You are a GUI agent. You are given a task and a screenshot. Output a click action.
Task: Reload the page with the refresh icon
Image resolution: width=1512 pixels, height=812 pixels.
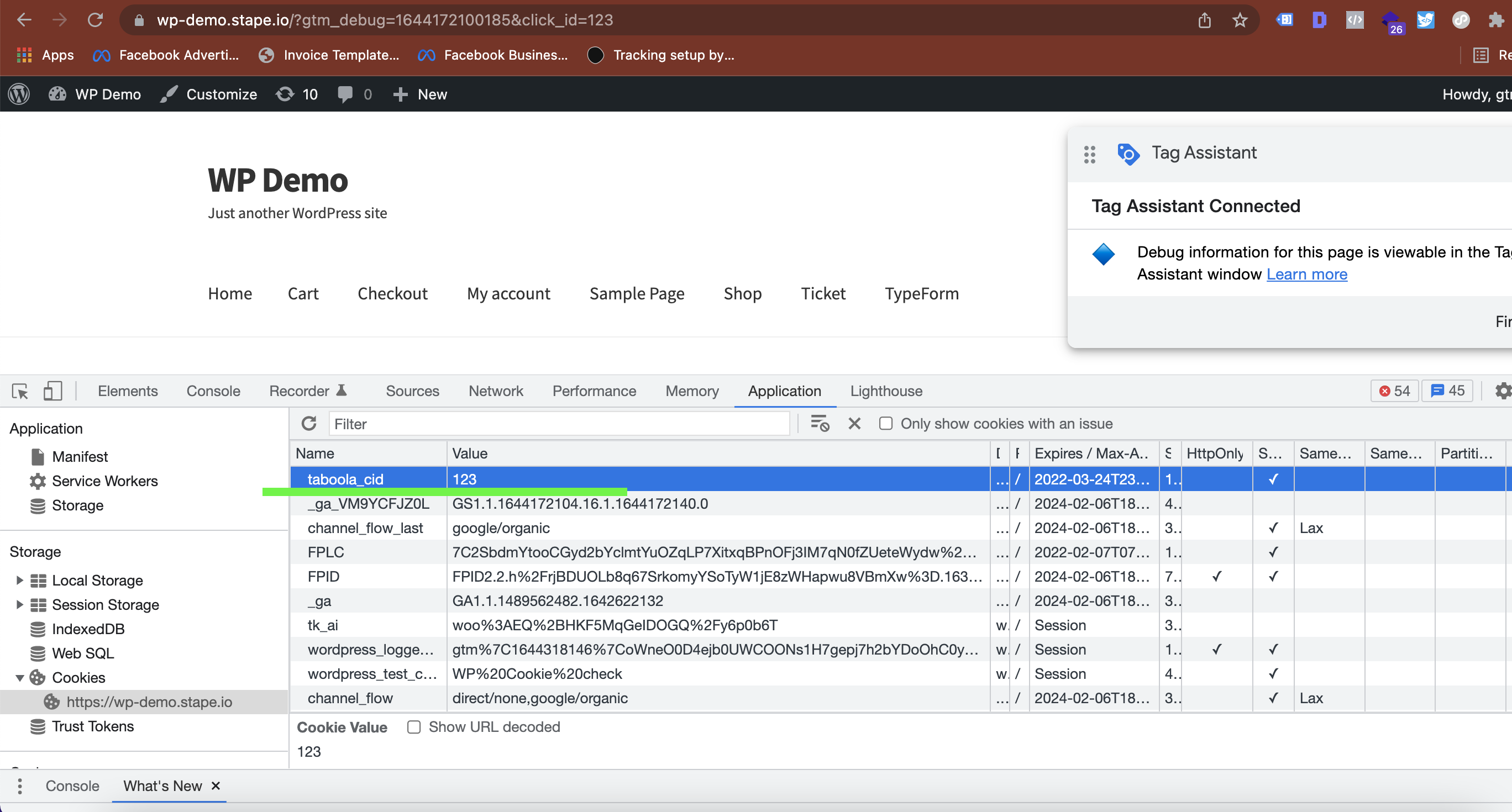pyautogui.click(x=95, y=20)
